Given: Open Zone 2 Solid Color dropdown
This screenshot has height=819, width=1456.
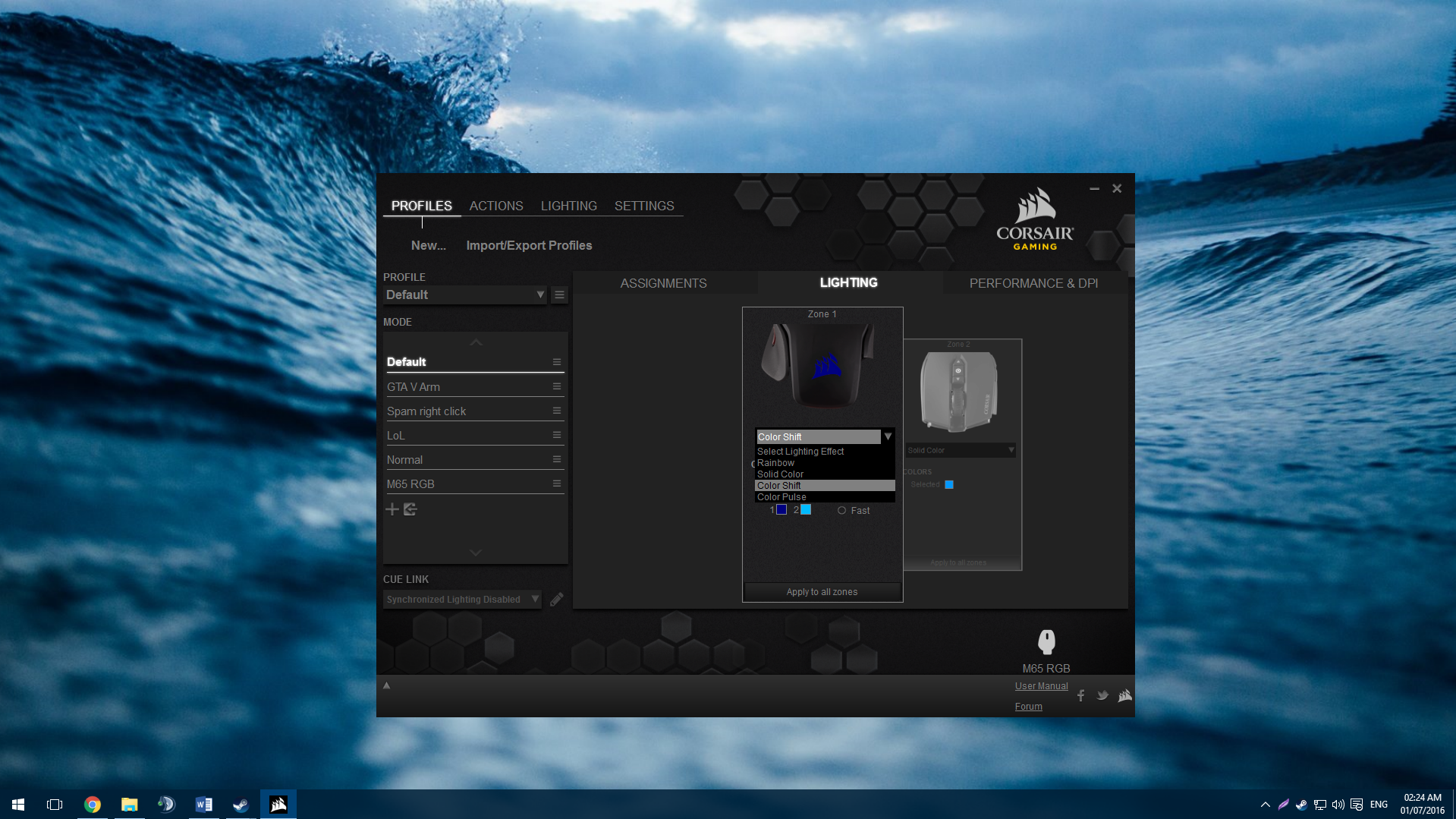Looking at the screenshot, I should click(x=961, y=450).
